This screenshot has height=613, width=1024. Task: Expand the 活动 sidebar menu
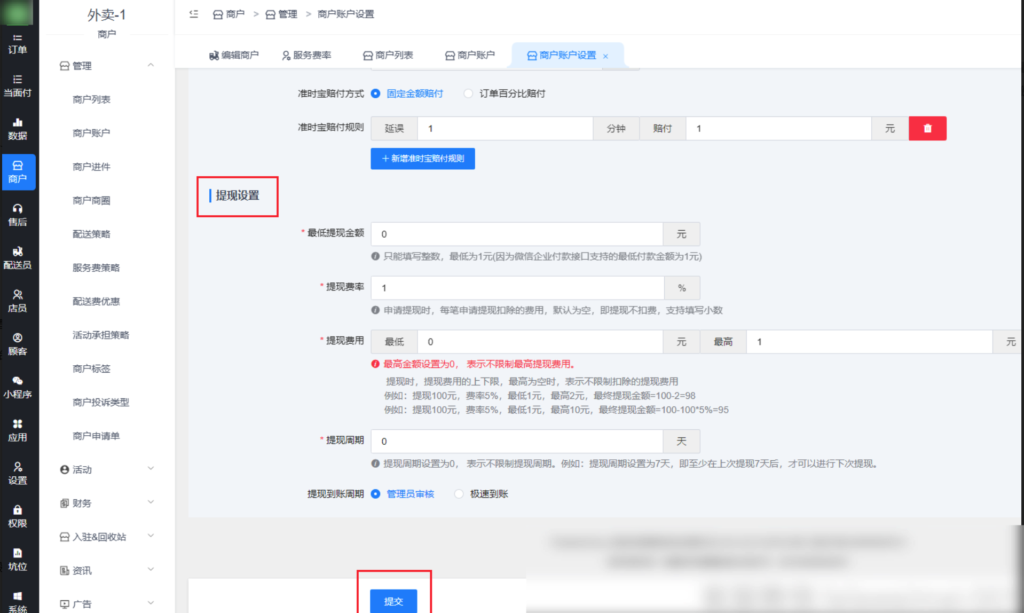[x=105, y=469]
